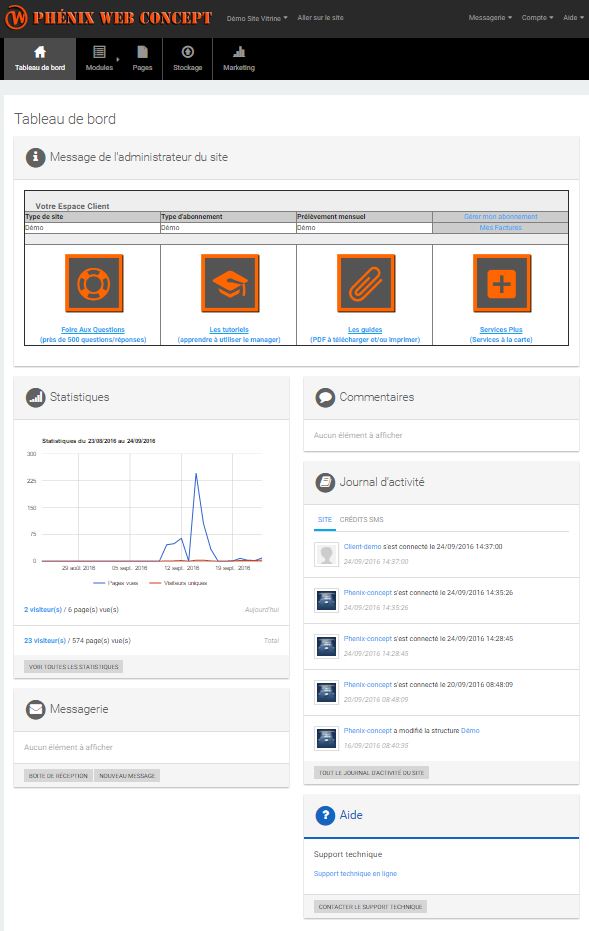Click the Prélèvement mensuel column header
The width and height of the screenshot is (589, 931).
point(331,217)
